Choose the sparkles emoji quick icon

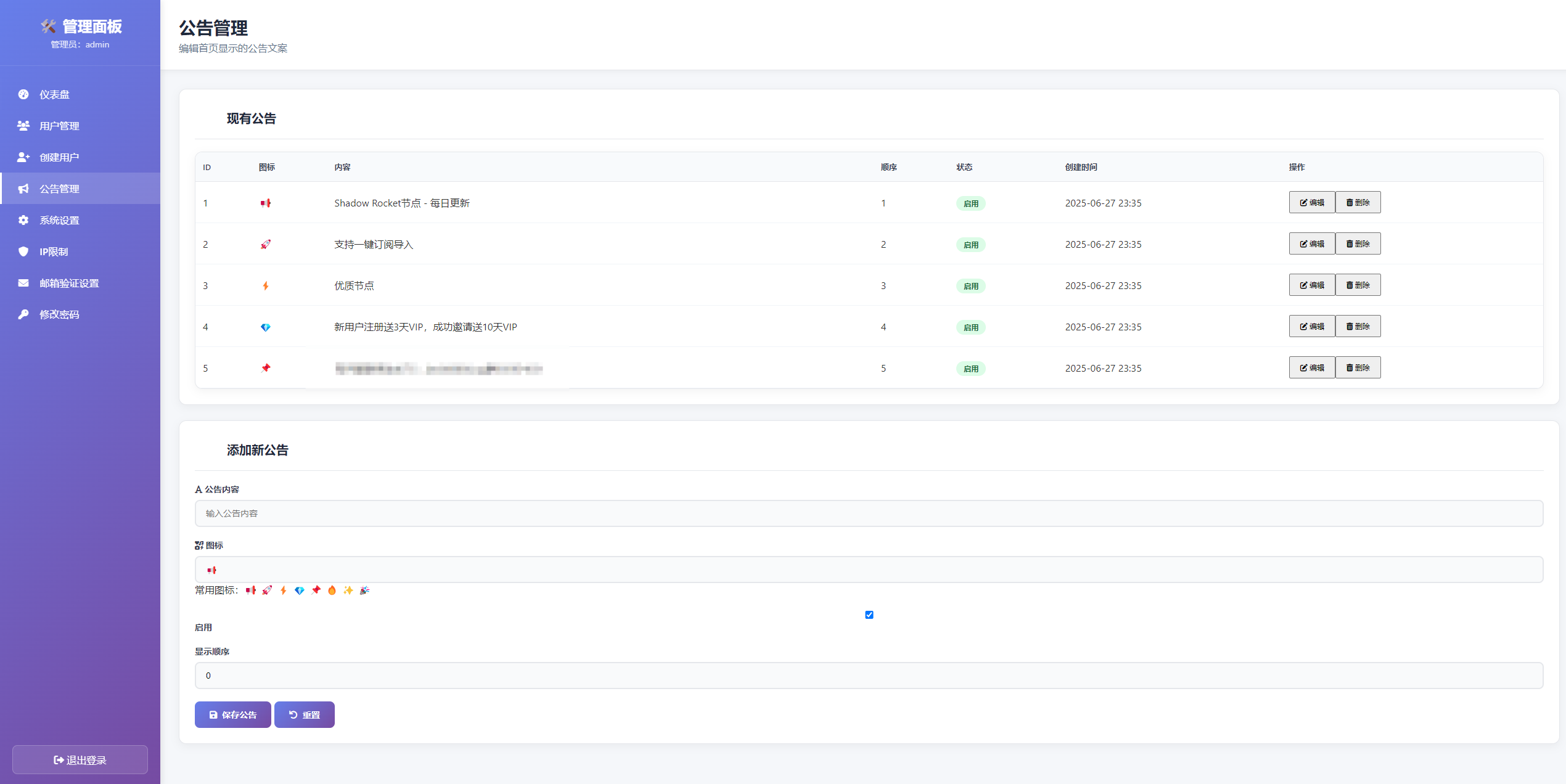[348, 590]
